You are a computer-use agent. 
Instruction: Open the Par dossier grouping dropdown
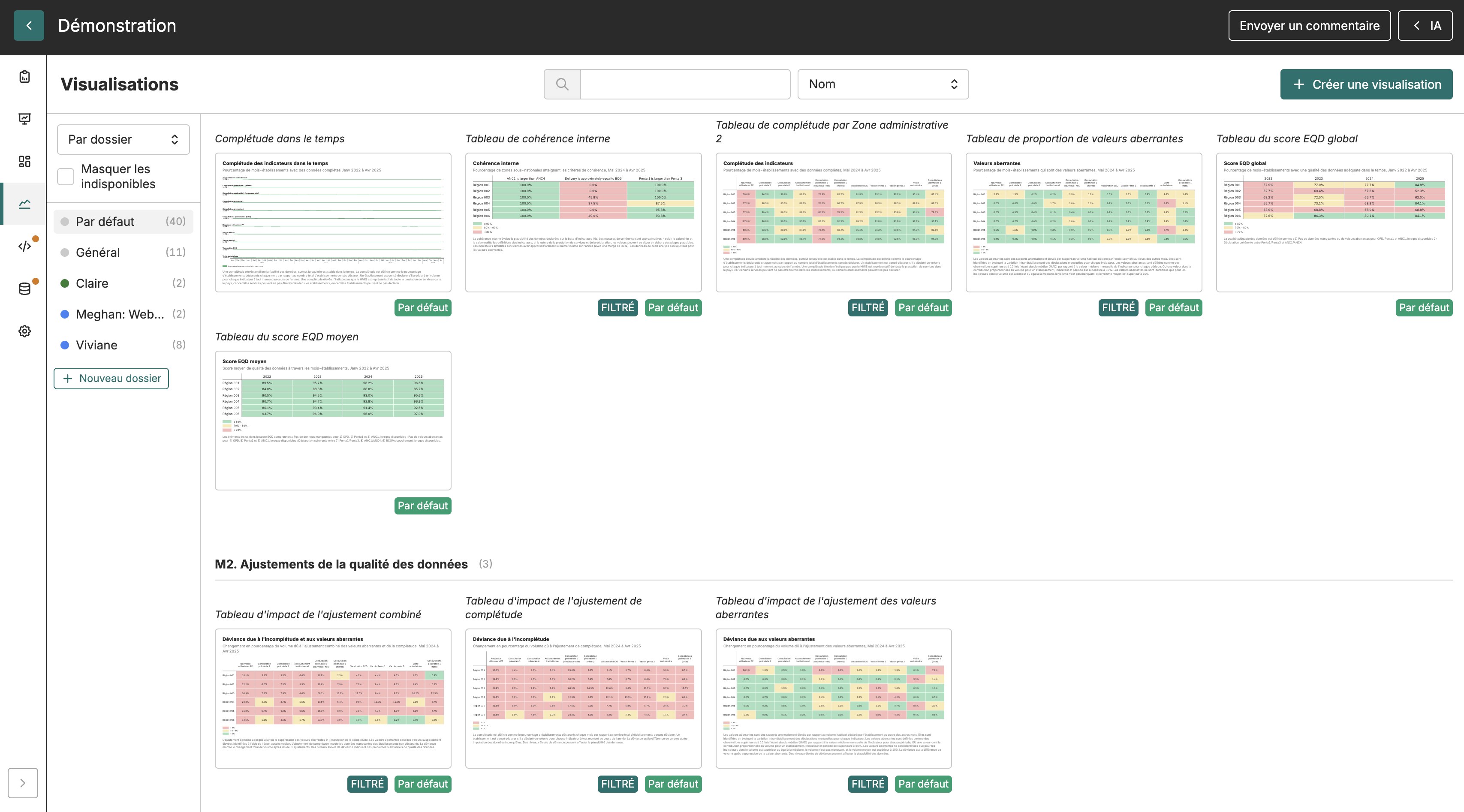(124, 139)
